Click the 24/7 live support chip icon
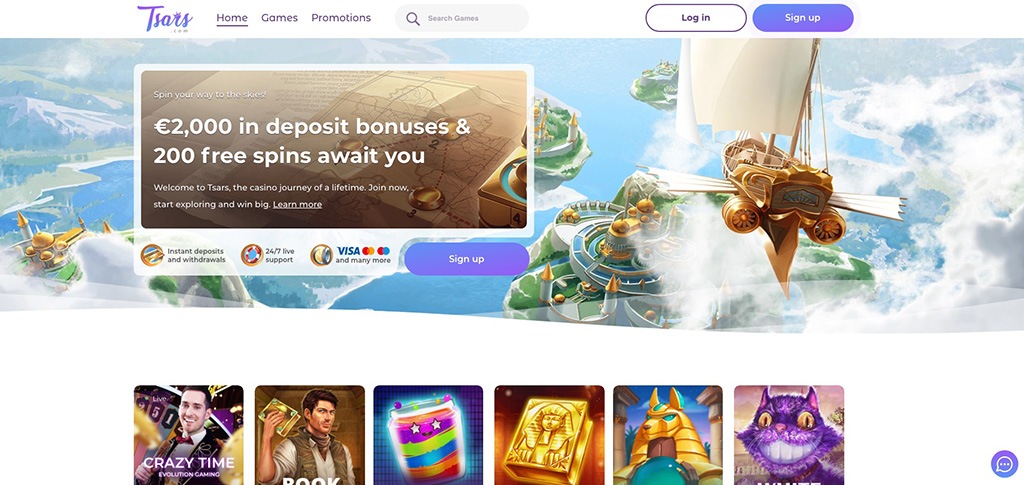Viewport: 1024px width, 485px height. coord(251,255)
